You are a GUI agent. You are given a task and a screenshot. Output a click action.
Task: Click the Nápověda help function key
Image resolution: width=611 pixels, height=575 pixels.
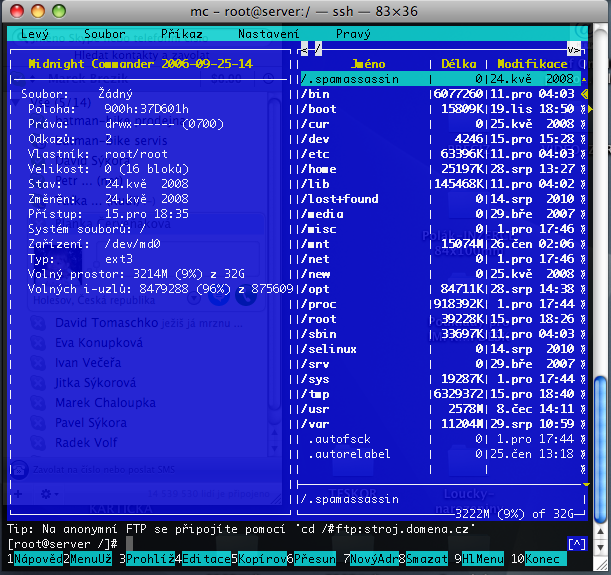[35, 559]
